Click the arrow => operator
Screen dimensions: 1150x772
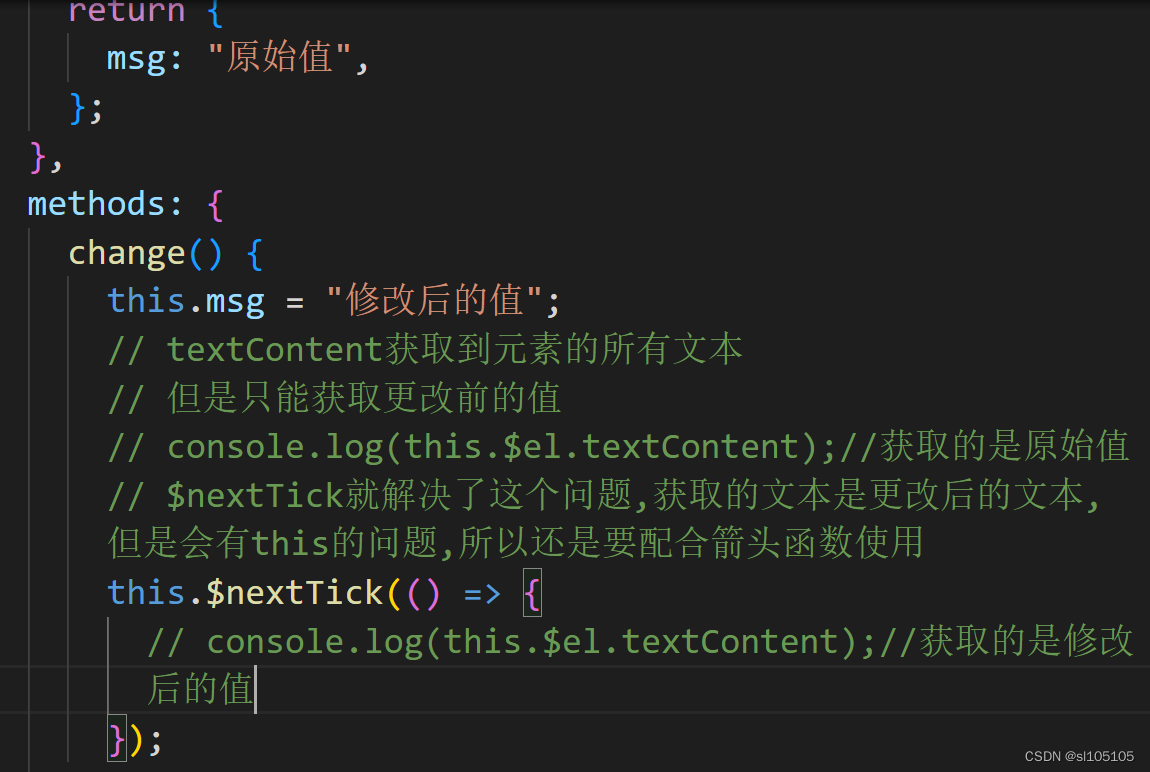482,592
